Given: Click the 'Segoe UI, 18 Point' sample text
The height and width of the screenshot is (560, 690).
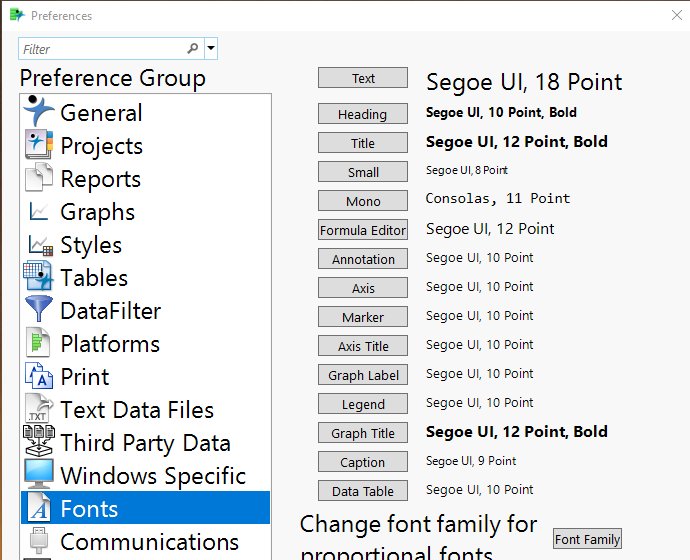Looking at the screenshot, I should coord(524,82).
